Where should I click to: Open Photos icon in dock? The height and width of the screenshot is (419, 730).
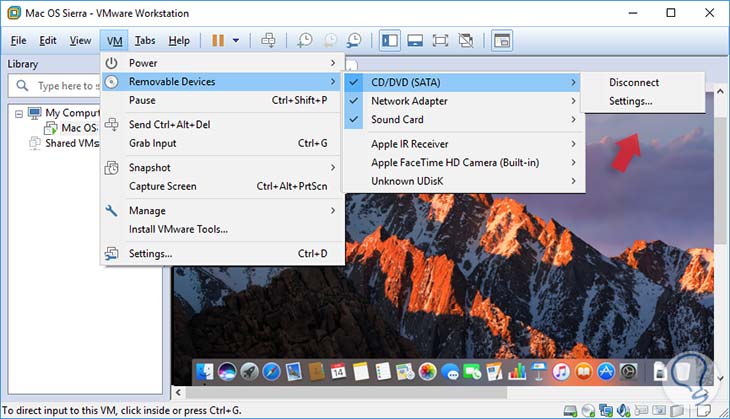(427, 372)
